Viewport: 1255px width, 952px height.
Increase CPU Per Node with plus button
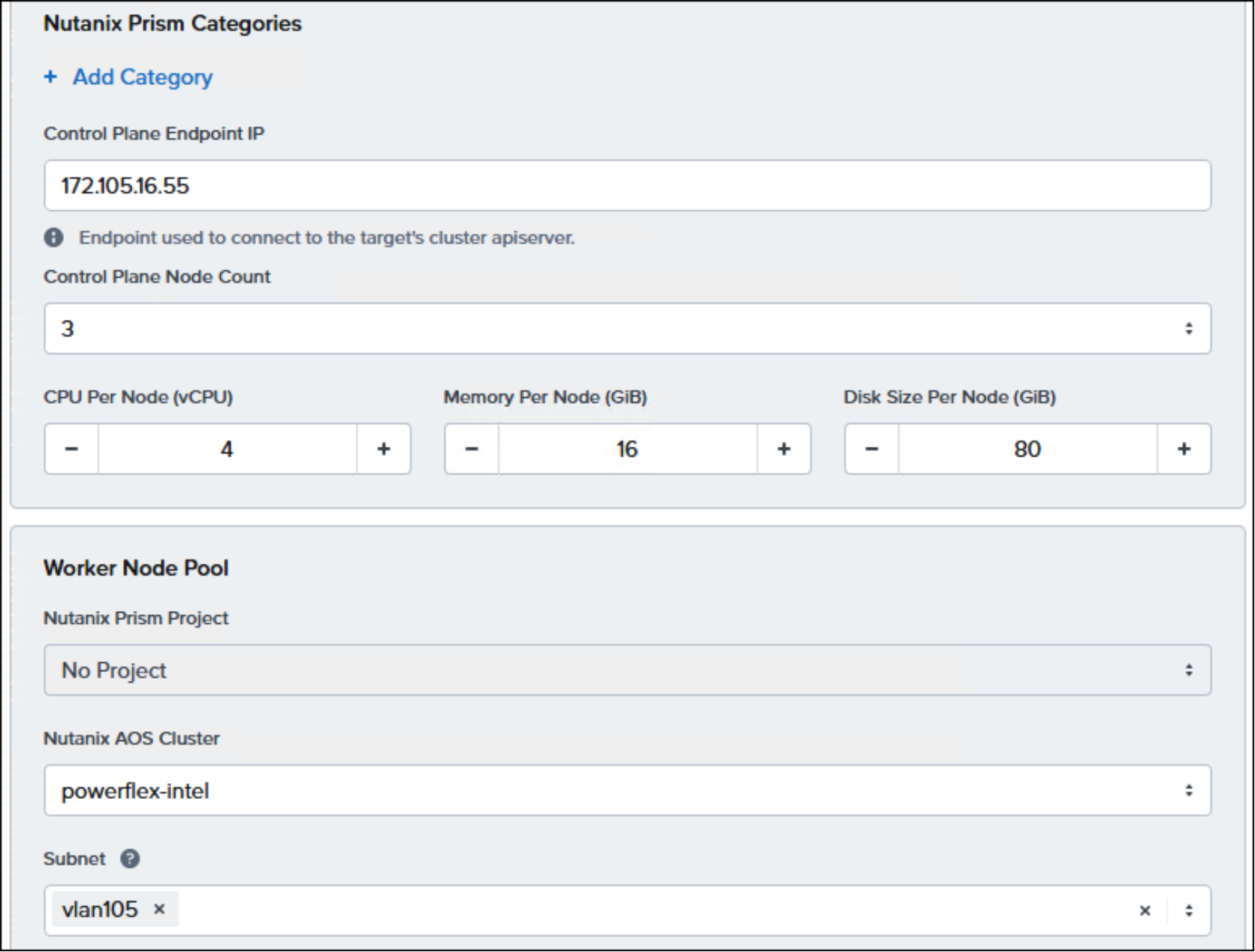pos(384,449)
